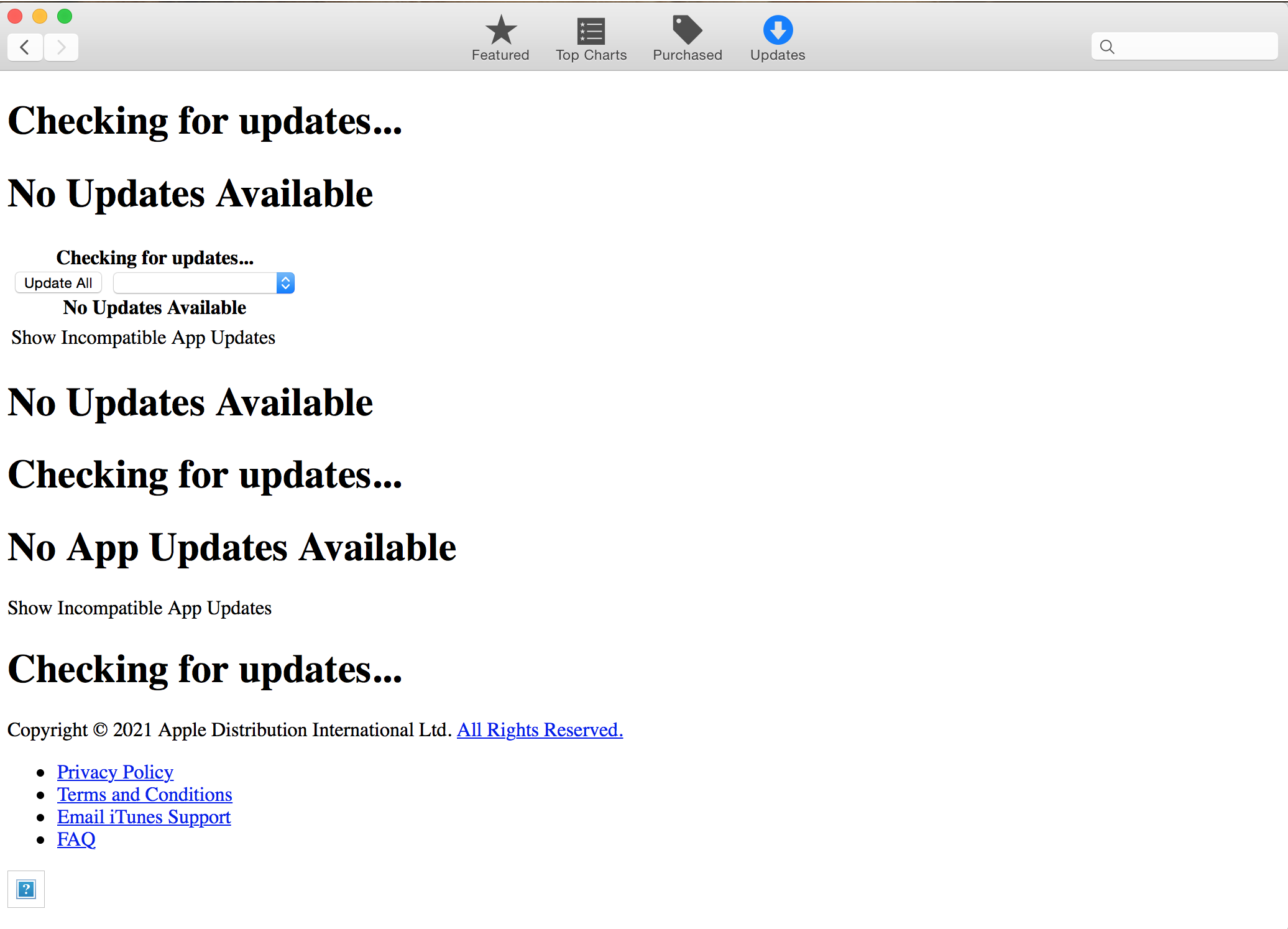This screenshot has width=1288, height=929.
Task: Open Top Charts list icon
Action: (591, 30)
